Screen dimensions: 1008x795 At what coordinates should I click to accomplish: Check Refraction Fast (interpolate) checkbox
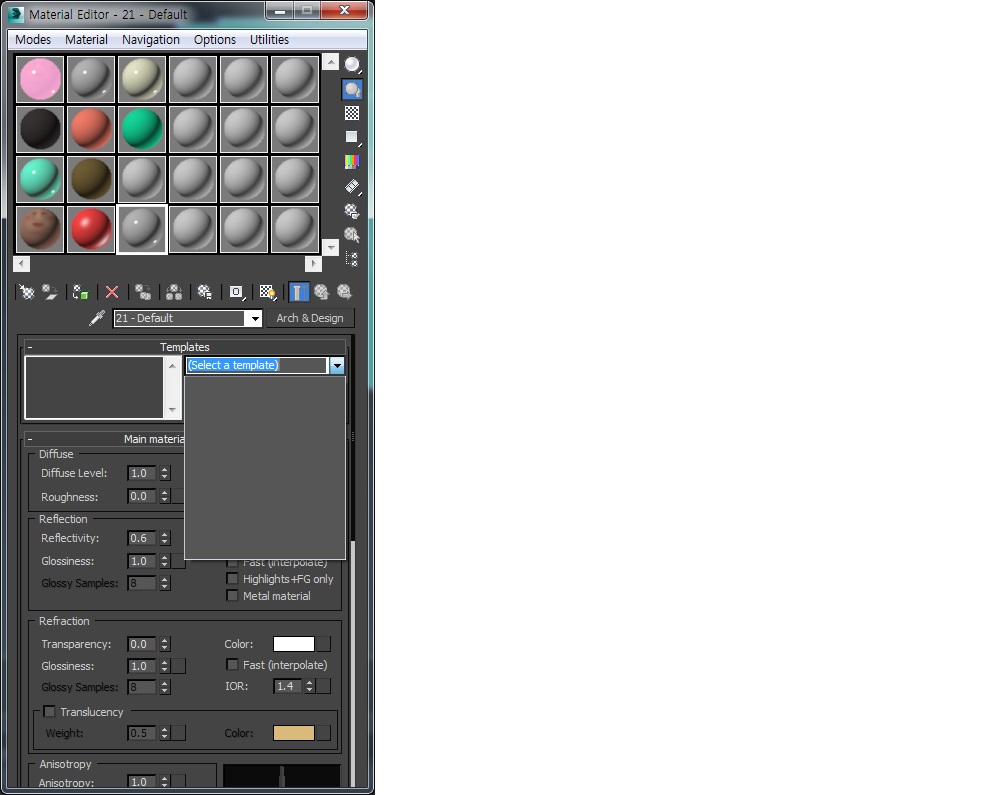coord(232,665)
